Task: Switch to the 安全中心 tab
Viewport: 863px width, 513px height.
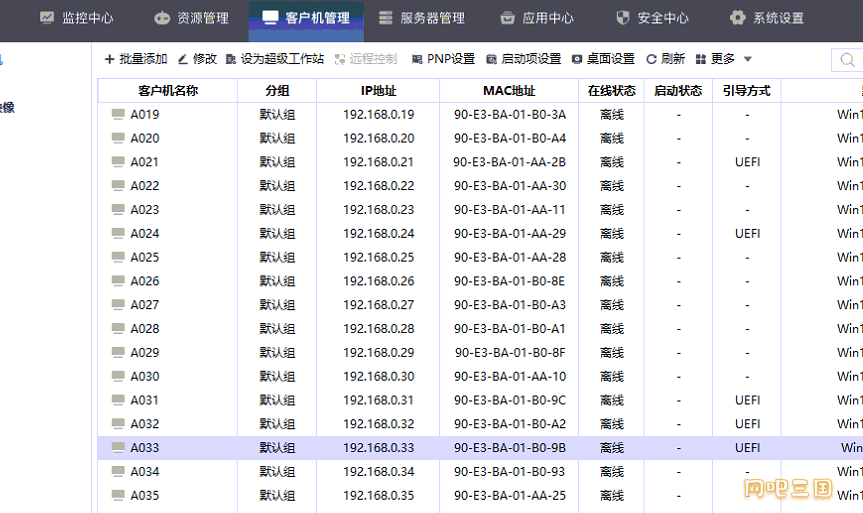Action: (x=652, y=18)
